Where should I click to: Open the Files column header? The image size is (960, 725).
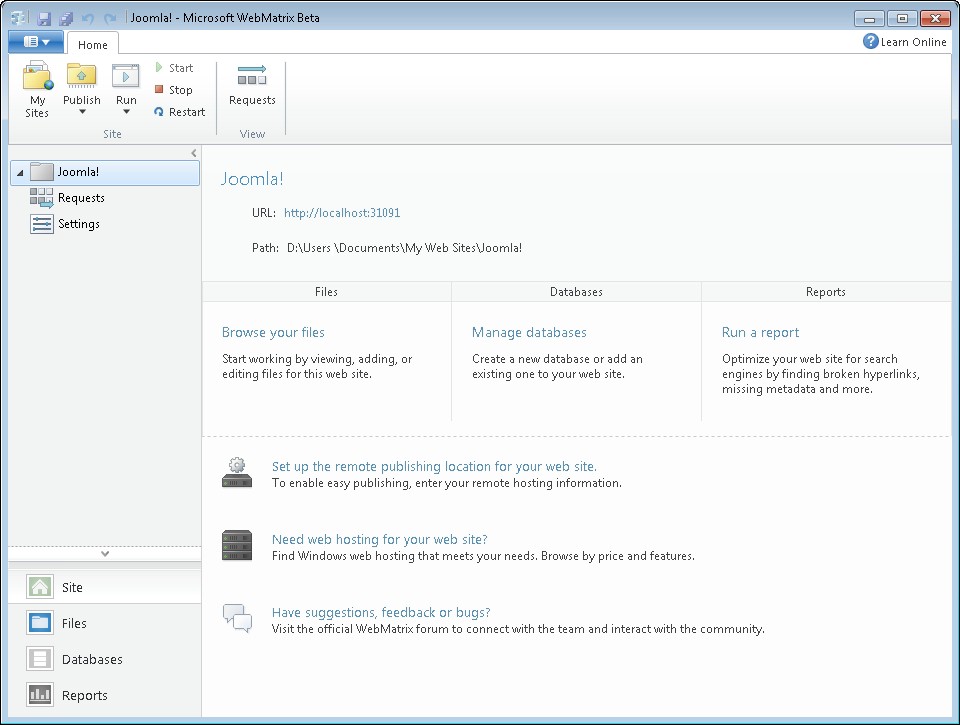(326, 292)
